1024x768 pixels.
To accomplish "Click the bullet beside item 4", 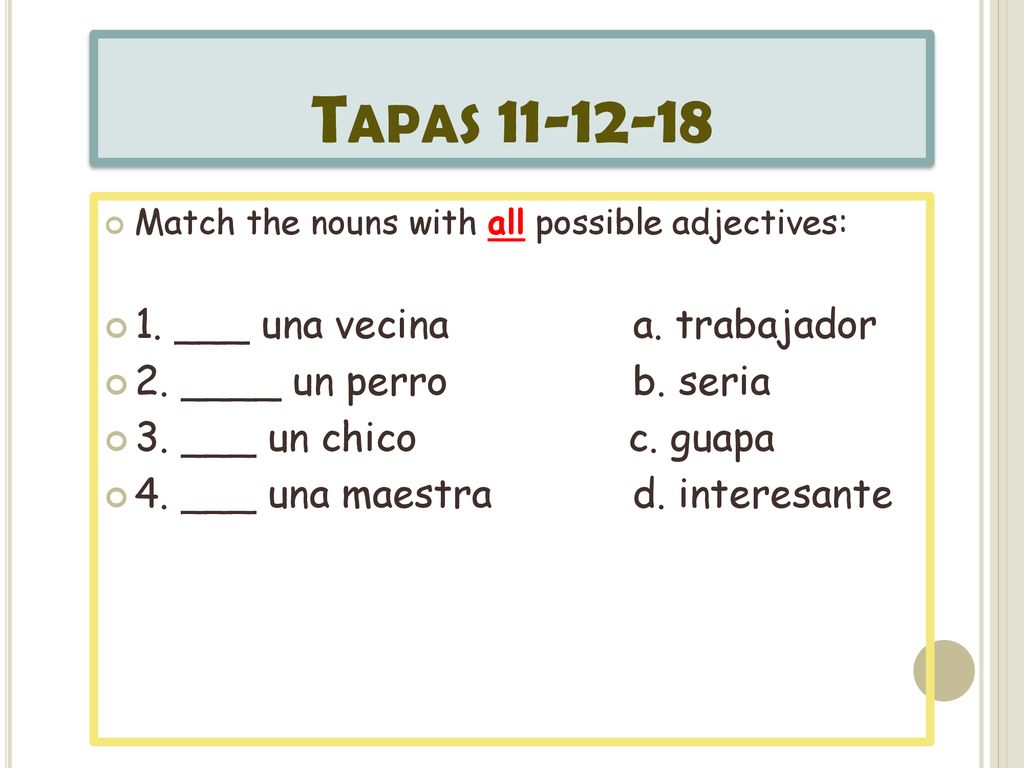I will (x=116, y=497).
